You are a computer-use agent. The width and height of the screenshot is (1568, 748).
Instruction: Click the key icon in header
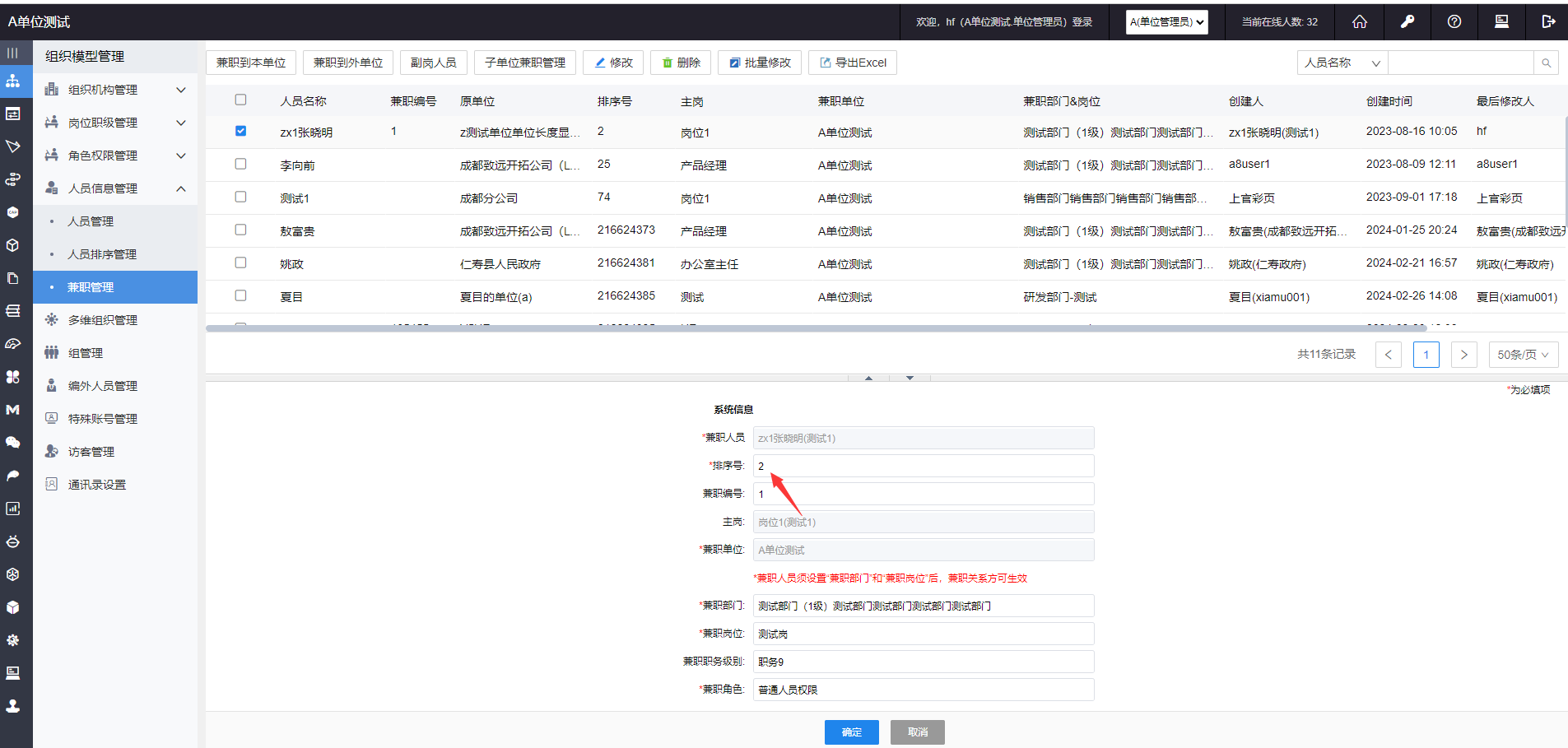tap(1407, 22)
